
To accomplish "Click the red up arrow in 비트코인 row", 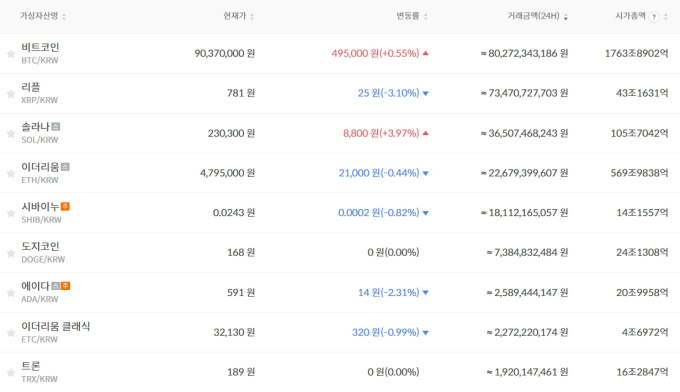I will (x=425, y=53).
